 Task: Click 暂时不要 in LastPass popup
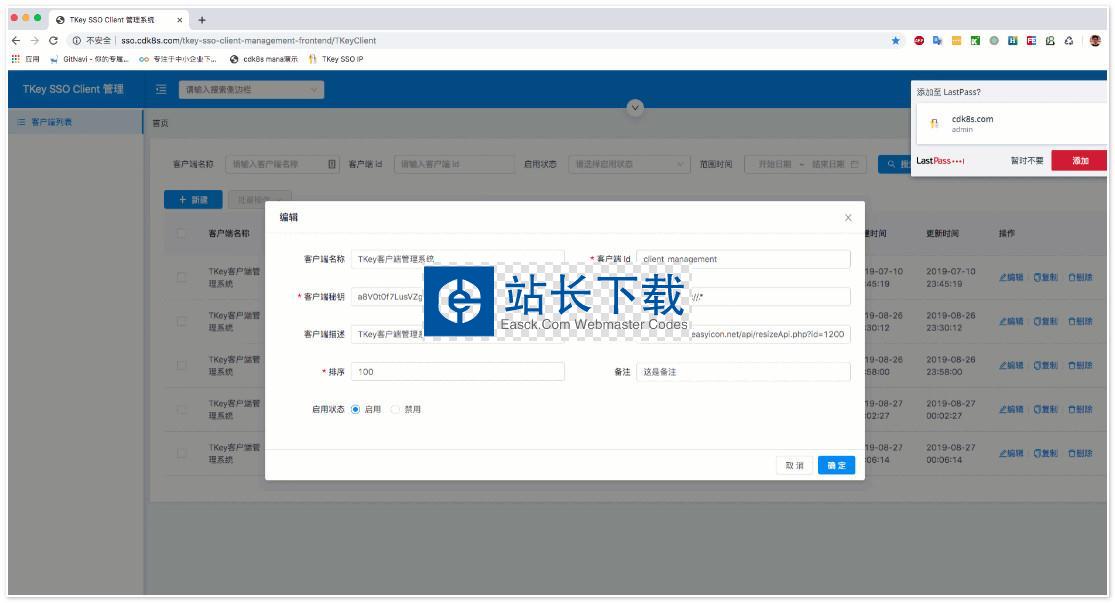pyautogui.click(x=1027, y=161)
